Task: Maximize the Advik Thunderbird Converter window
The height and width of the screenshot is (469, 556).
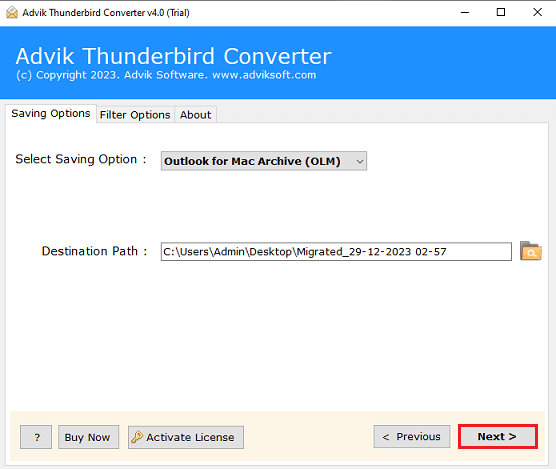Action: click(x=501, y=13)
